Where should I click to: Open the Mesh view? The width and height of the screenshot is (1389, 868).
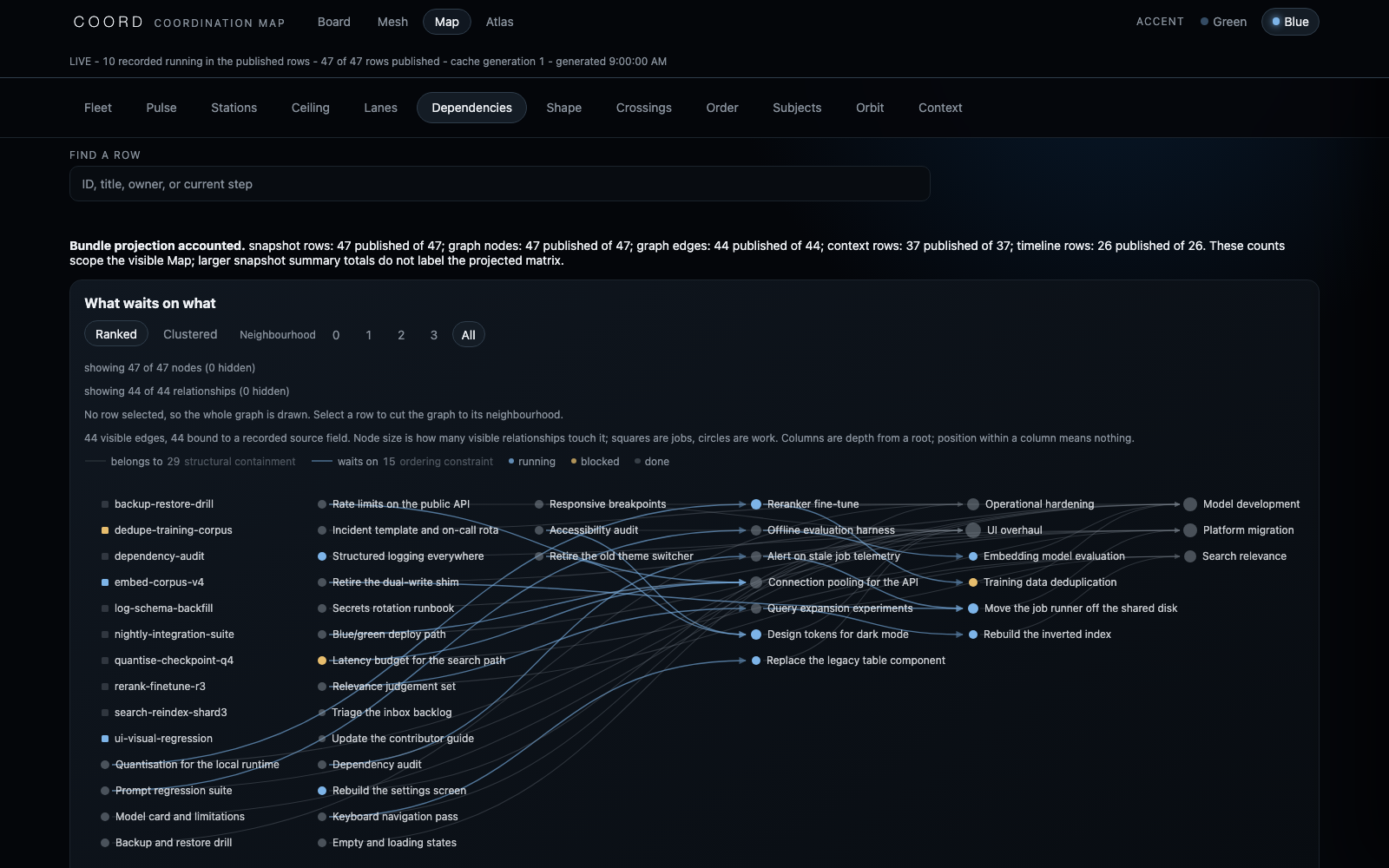[392, 22]
